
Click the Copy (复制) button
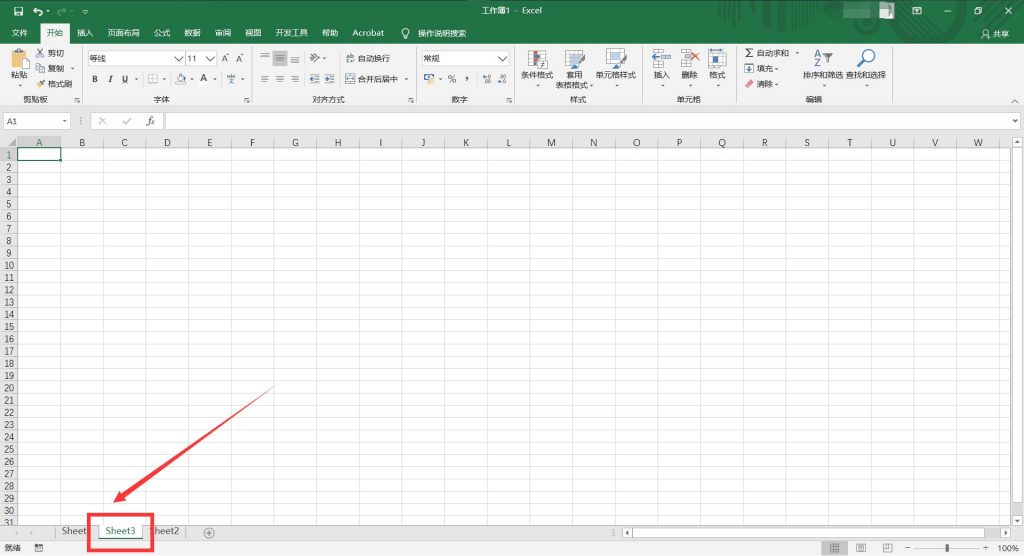pyautogui.click(x=50, y=68)
